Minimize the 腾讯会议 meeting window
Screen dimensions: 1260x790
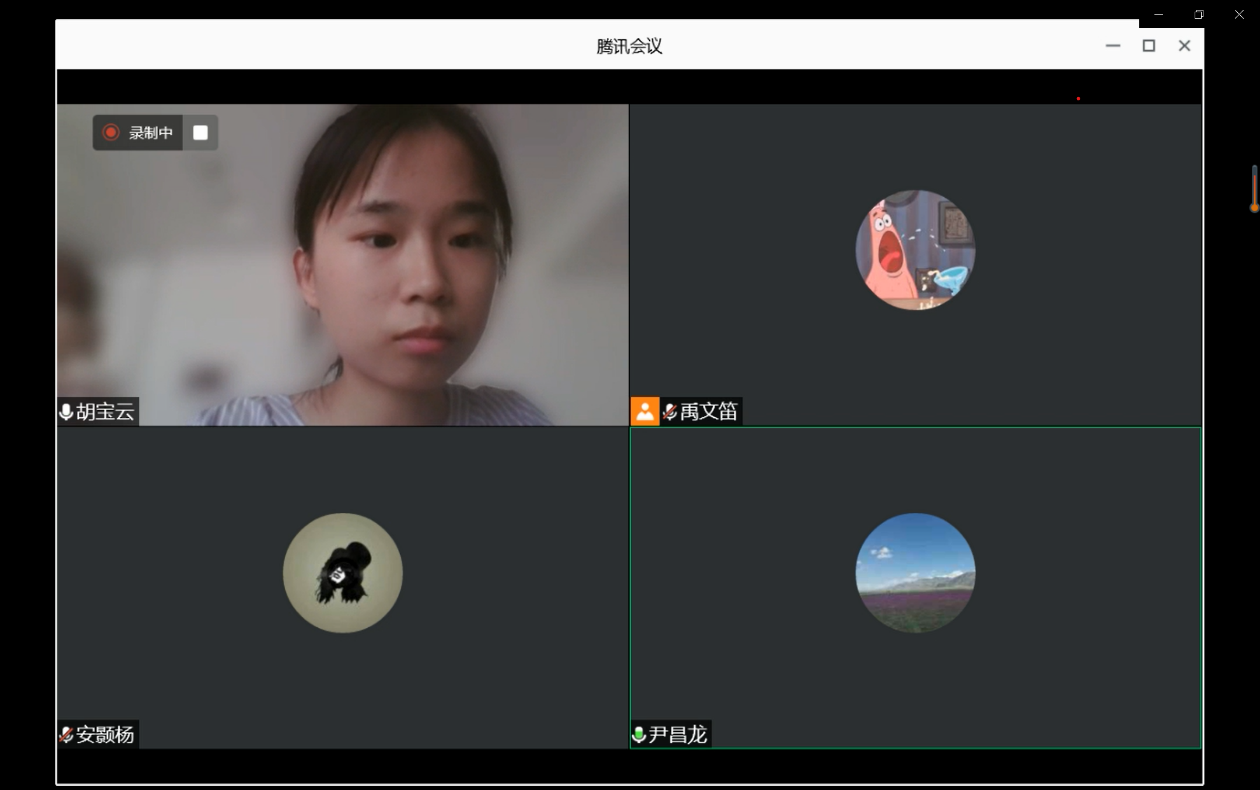(x=1113, y=46)
